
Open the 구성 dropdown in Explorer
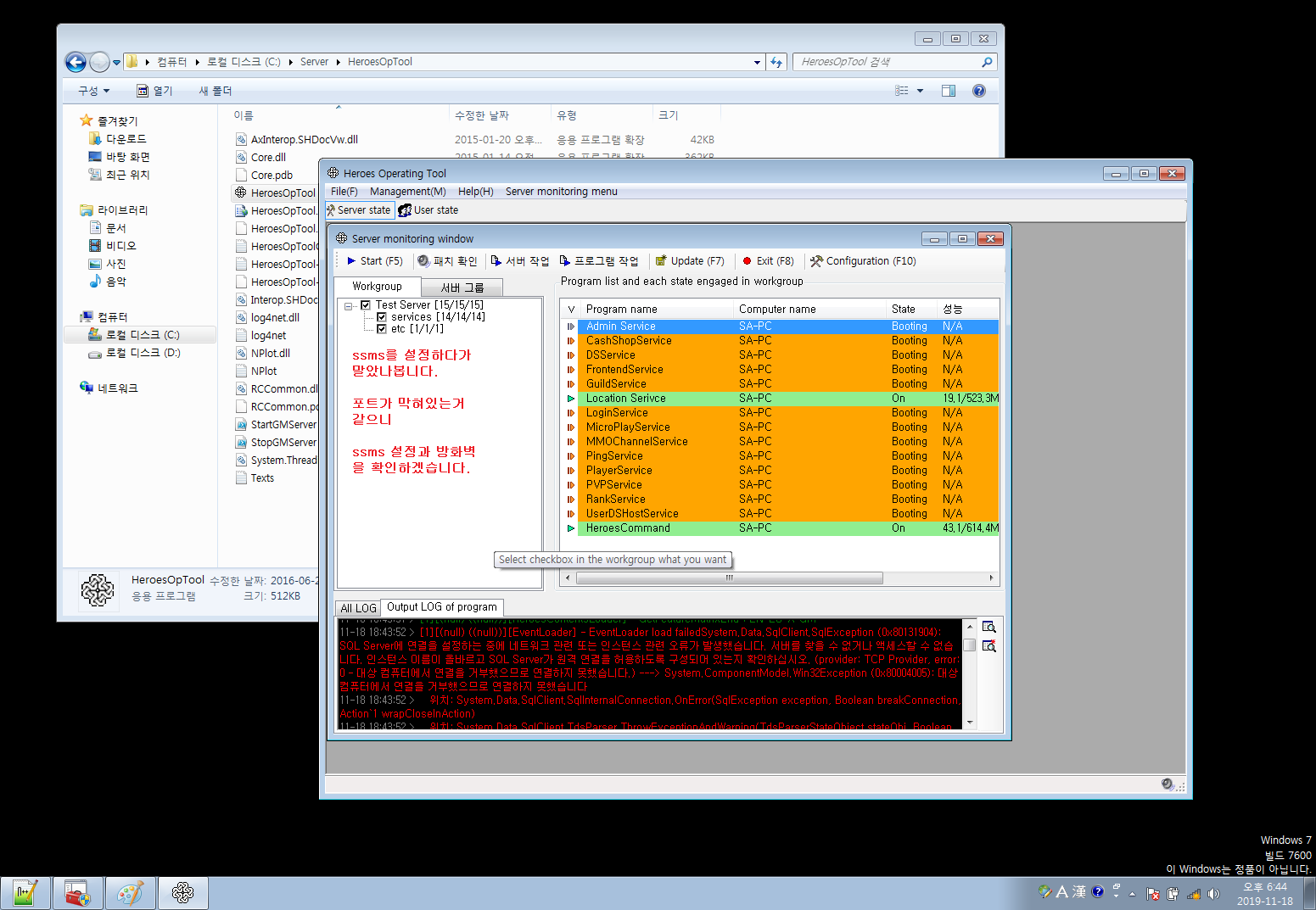(94, 91)
